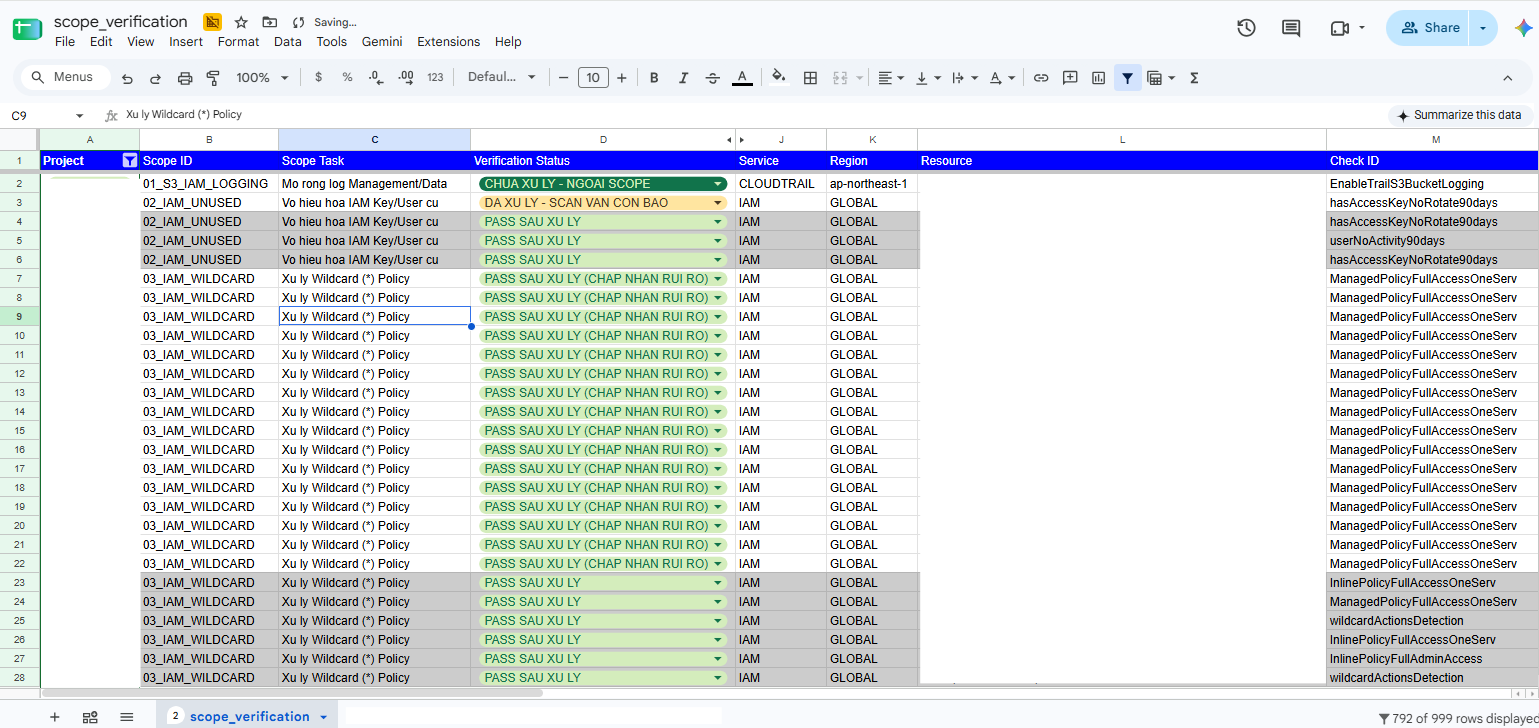
Task: Open DA XU LY - SCAN VAN CON BAO dropdown
Action: click(718, 203)
